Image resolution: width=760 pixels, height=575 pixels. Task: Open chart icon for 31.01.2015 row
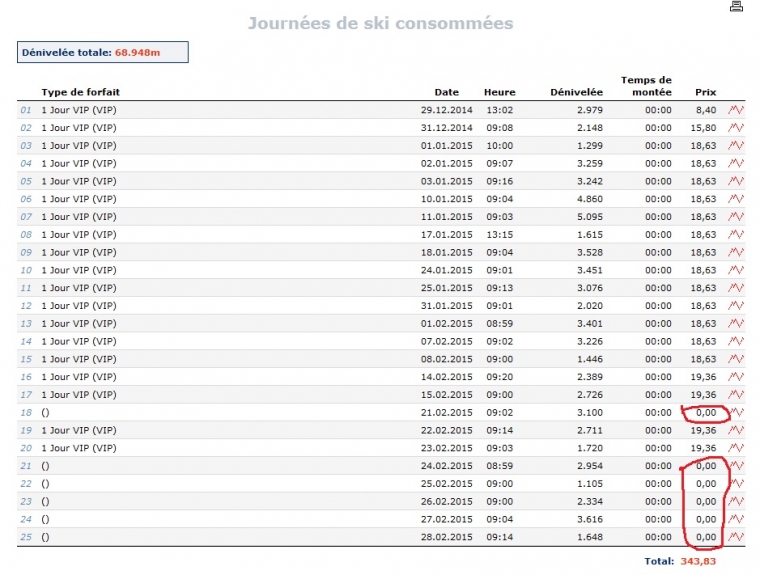click(x=736, y=306)
